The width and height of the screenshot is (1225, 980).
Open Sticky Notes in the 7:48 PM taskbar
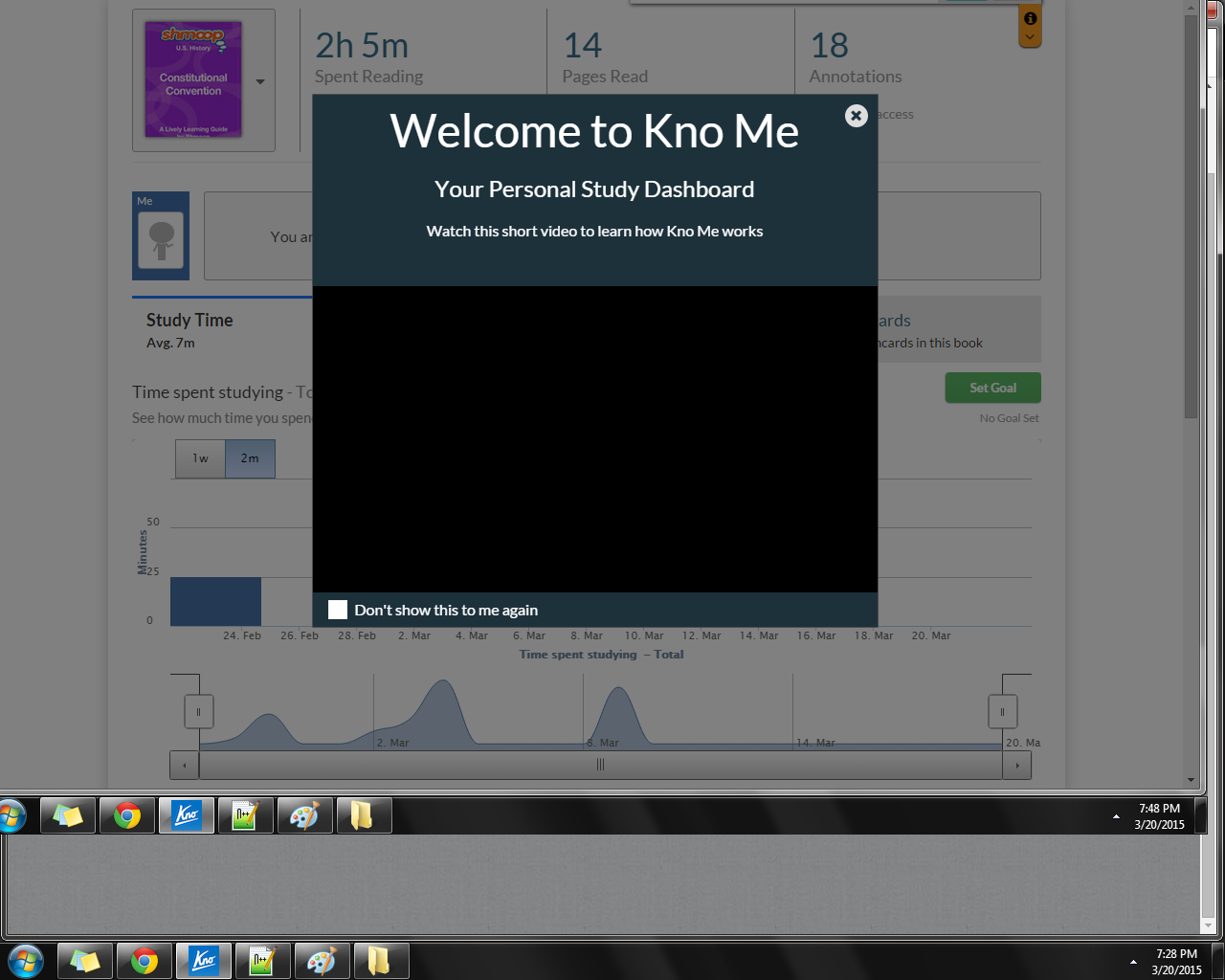[68, 815]
